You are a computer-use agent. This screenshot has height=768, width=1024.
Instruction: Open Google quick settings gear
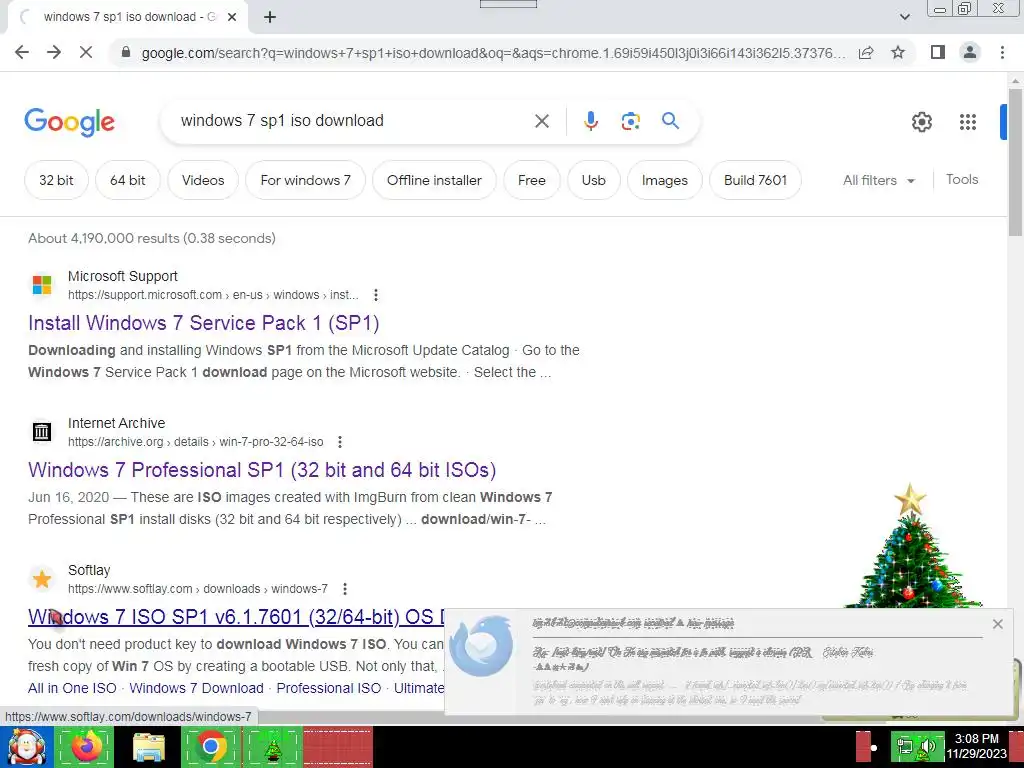[x=921, y=122]
